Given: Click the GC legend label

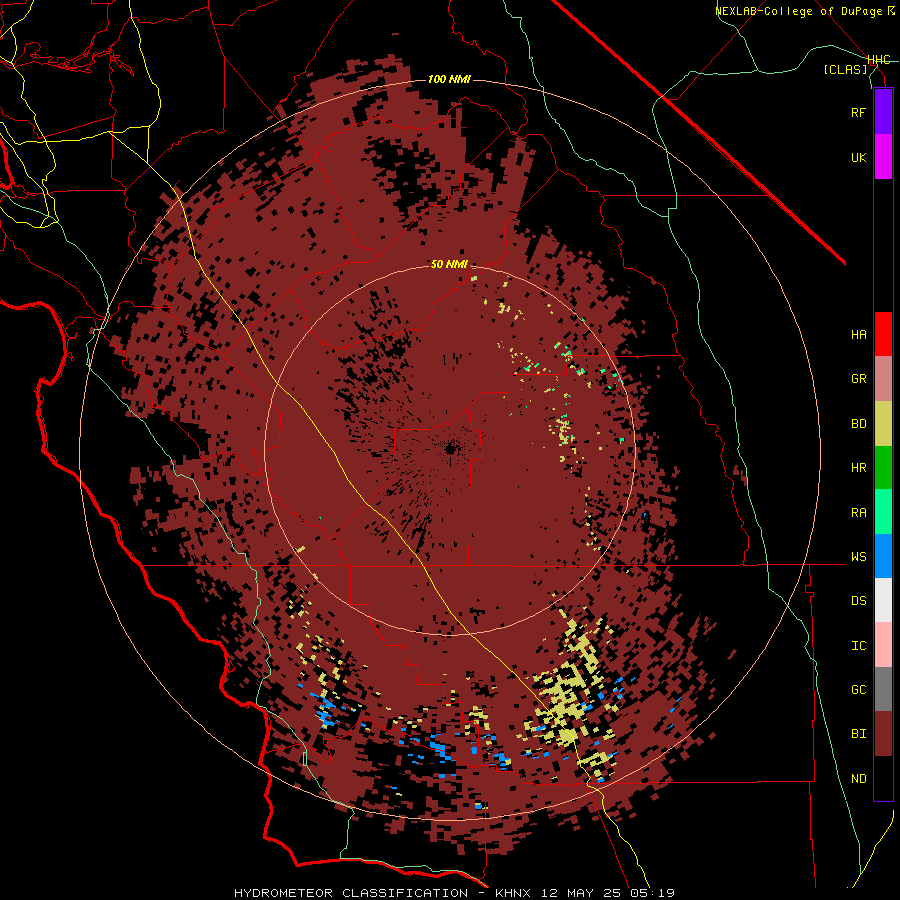Looking at the screenshot, I should coord(858,690).
